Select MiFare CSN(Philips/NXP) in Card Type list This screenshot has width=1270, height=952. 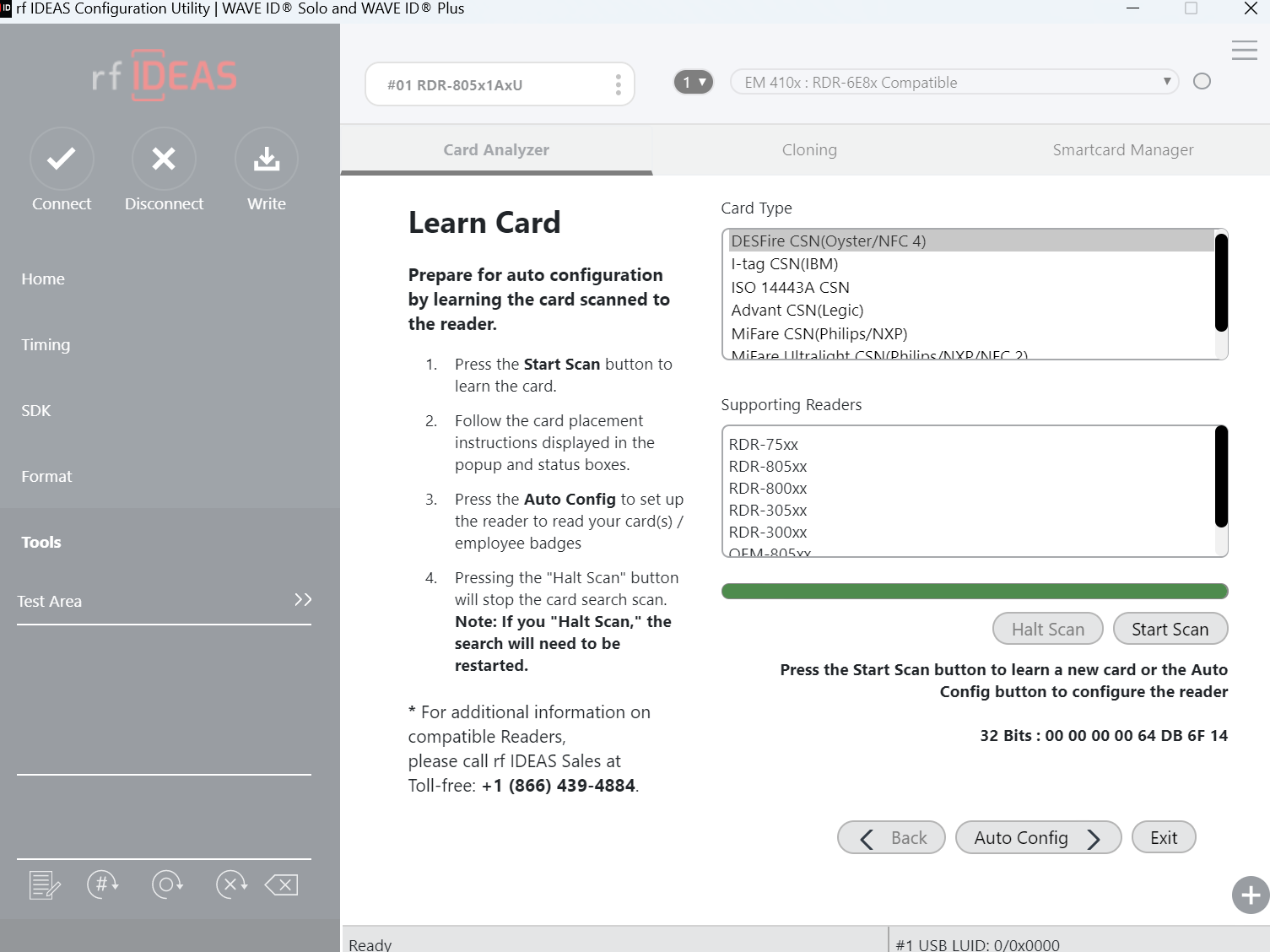[x=819, y=334]
